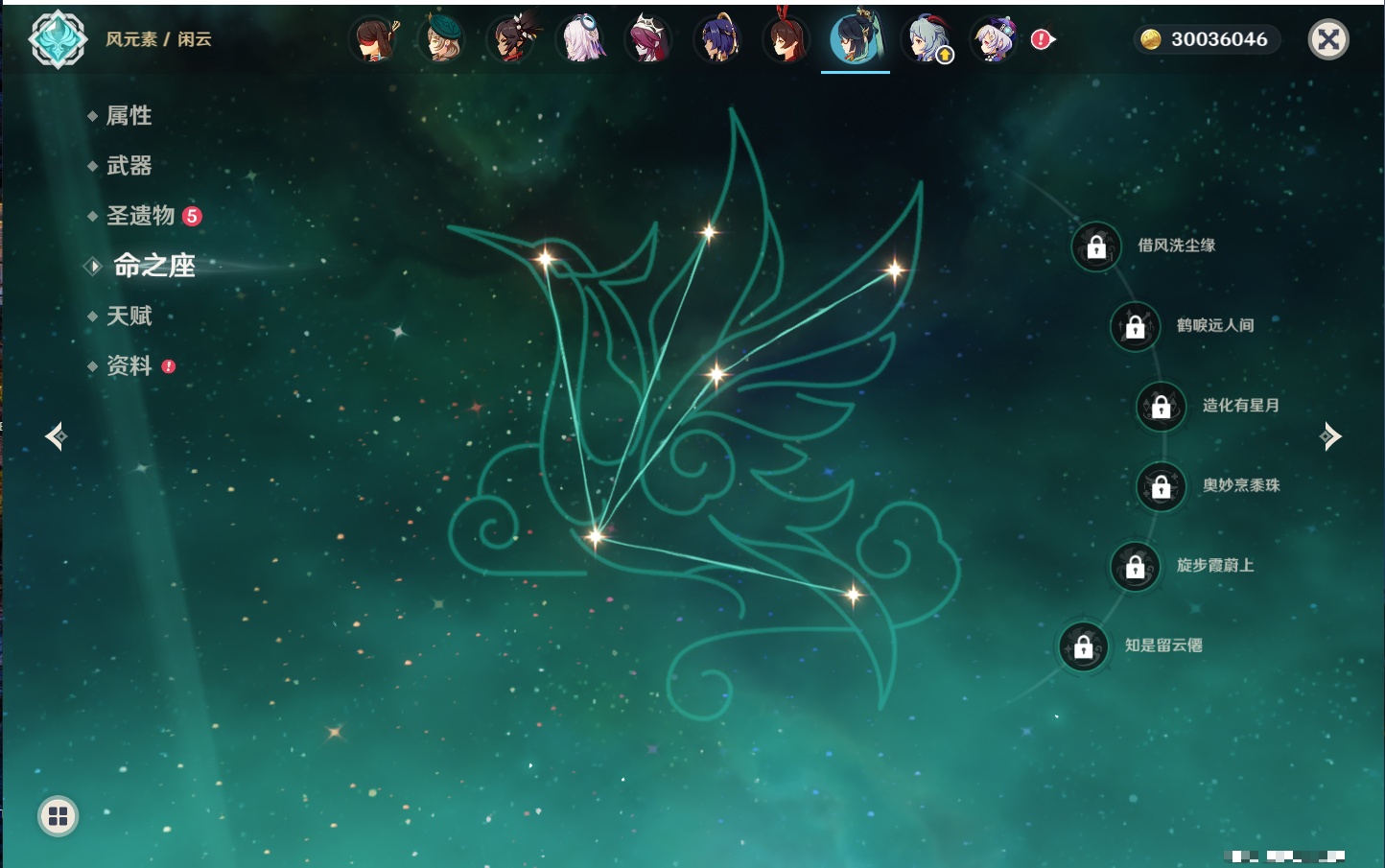Click the red exclamation arrow after avatars
This screenshot has width=1385, height=868.
(1043, 39)
